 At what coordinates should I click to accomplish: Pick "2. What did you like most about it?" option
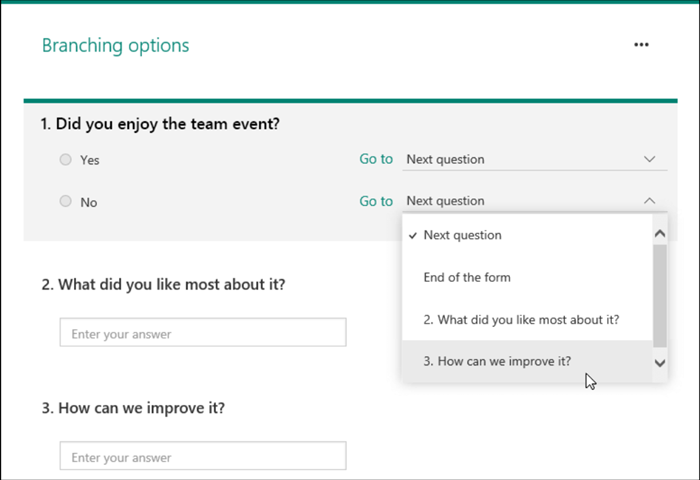click(520, 319)
